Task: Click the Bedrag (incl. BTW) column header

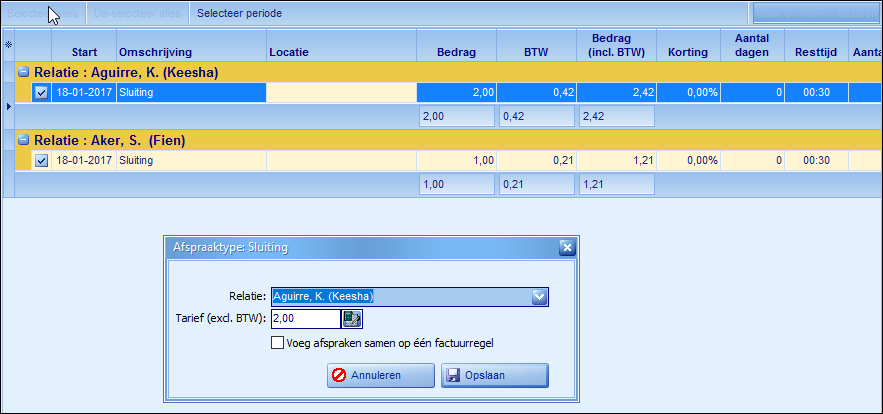Action: (616, 45)
